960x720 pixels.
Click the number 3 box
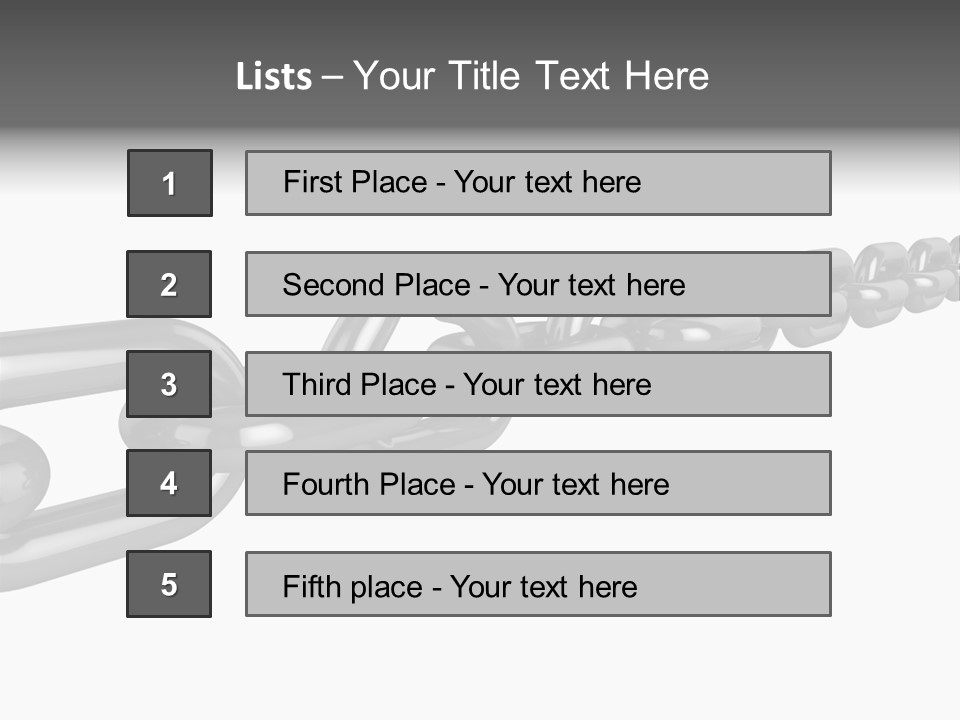point(169,384)
